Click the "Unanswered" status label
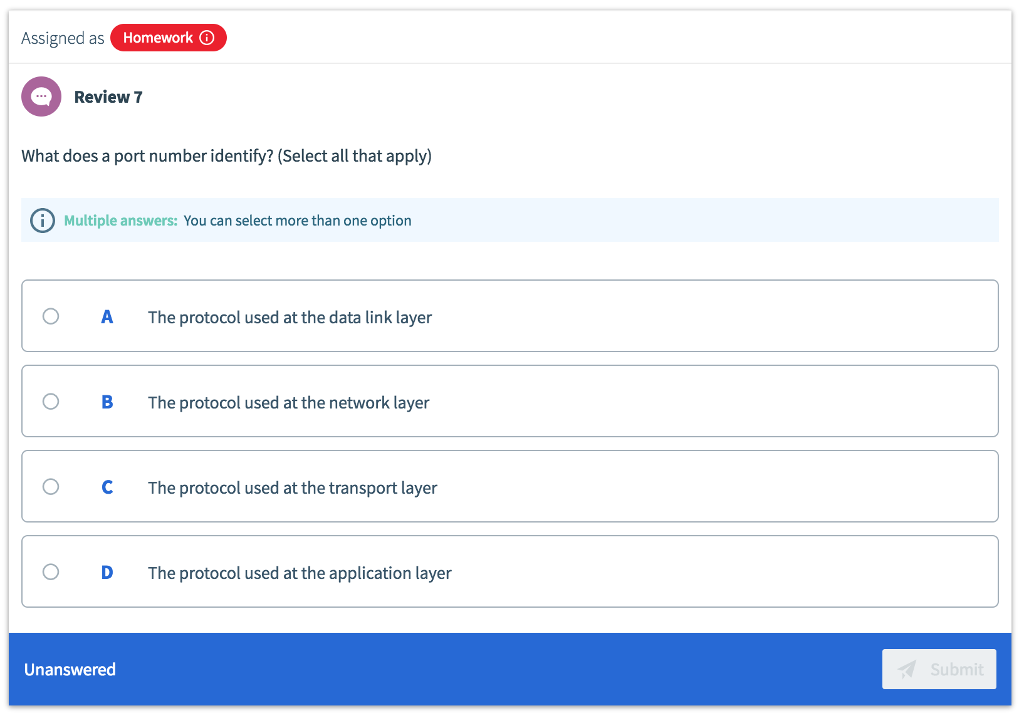 [x=69, y=669]
